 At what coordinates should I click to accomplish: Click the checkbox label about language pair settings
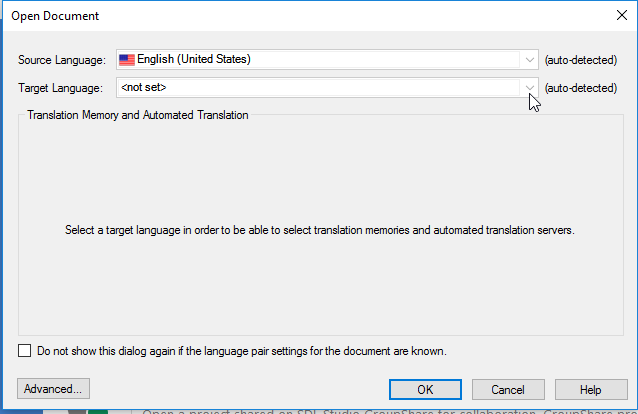(242, 351)
